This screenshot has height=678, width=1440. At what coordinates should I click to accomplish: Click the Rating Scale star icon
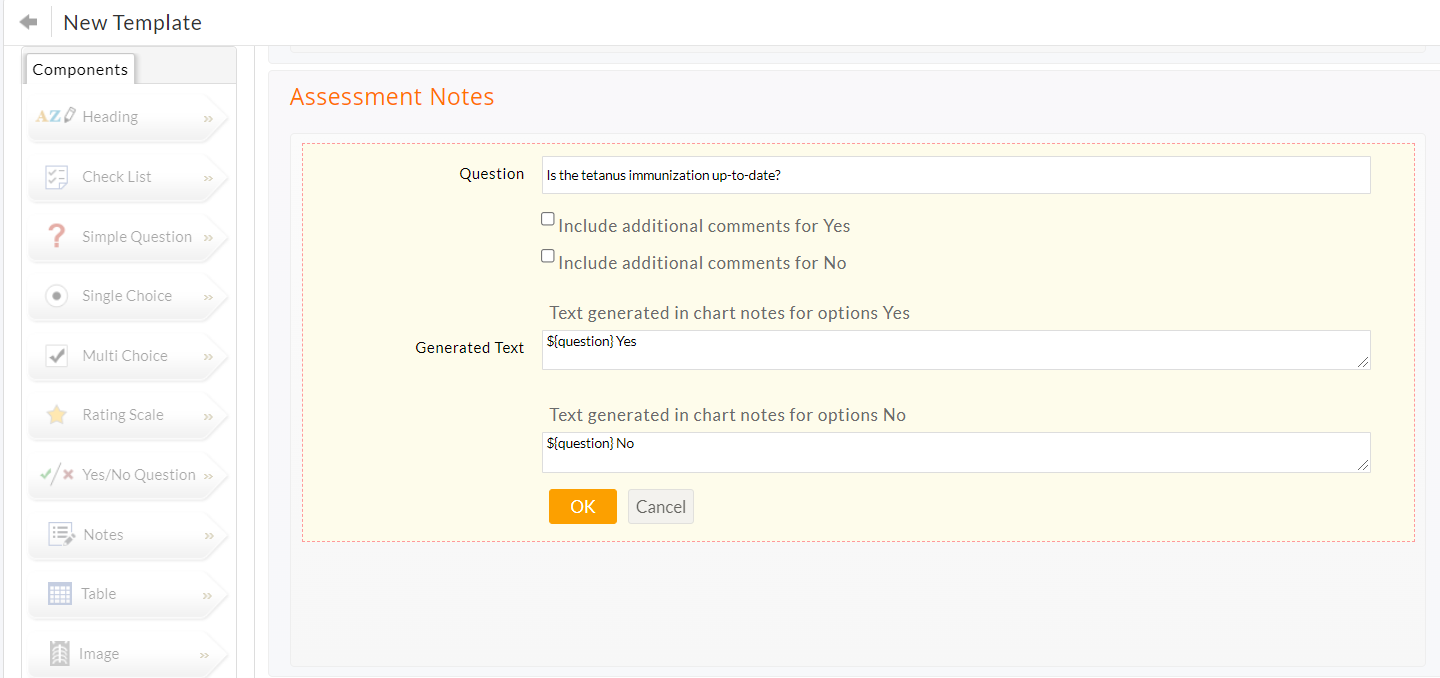[55, 414]
